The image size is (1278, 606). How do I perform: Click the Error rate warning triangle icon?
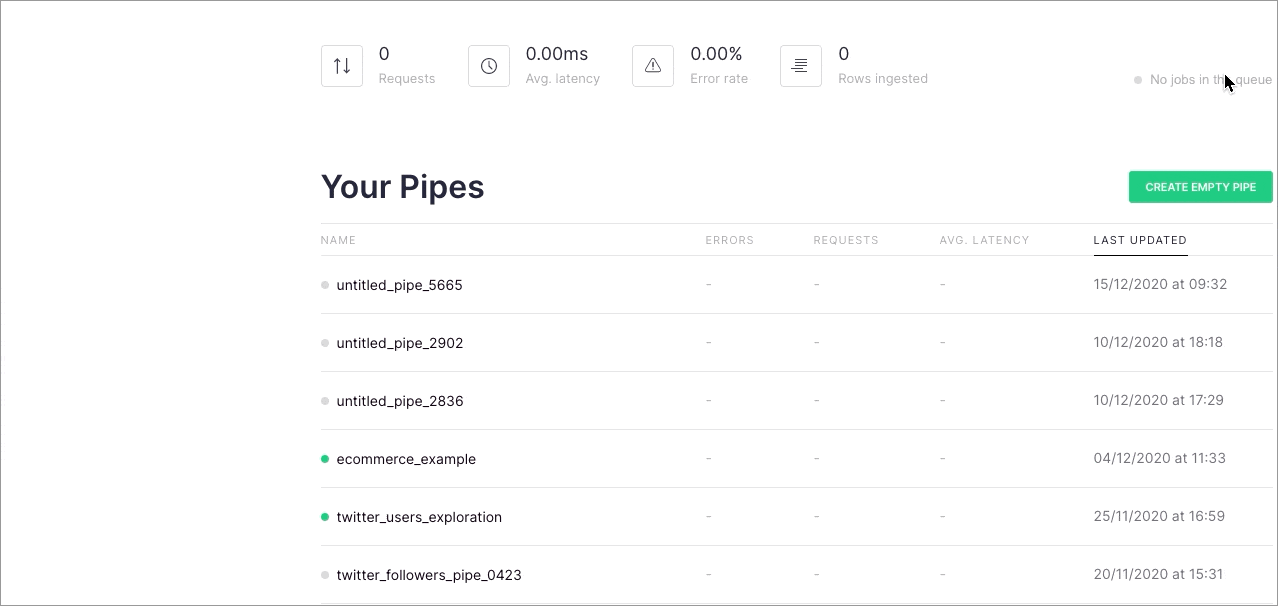[x=653, y=66]
